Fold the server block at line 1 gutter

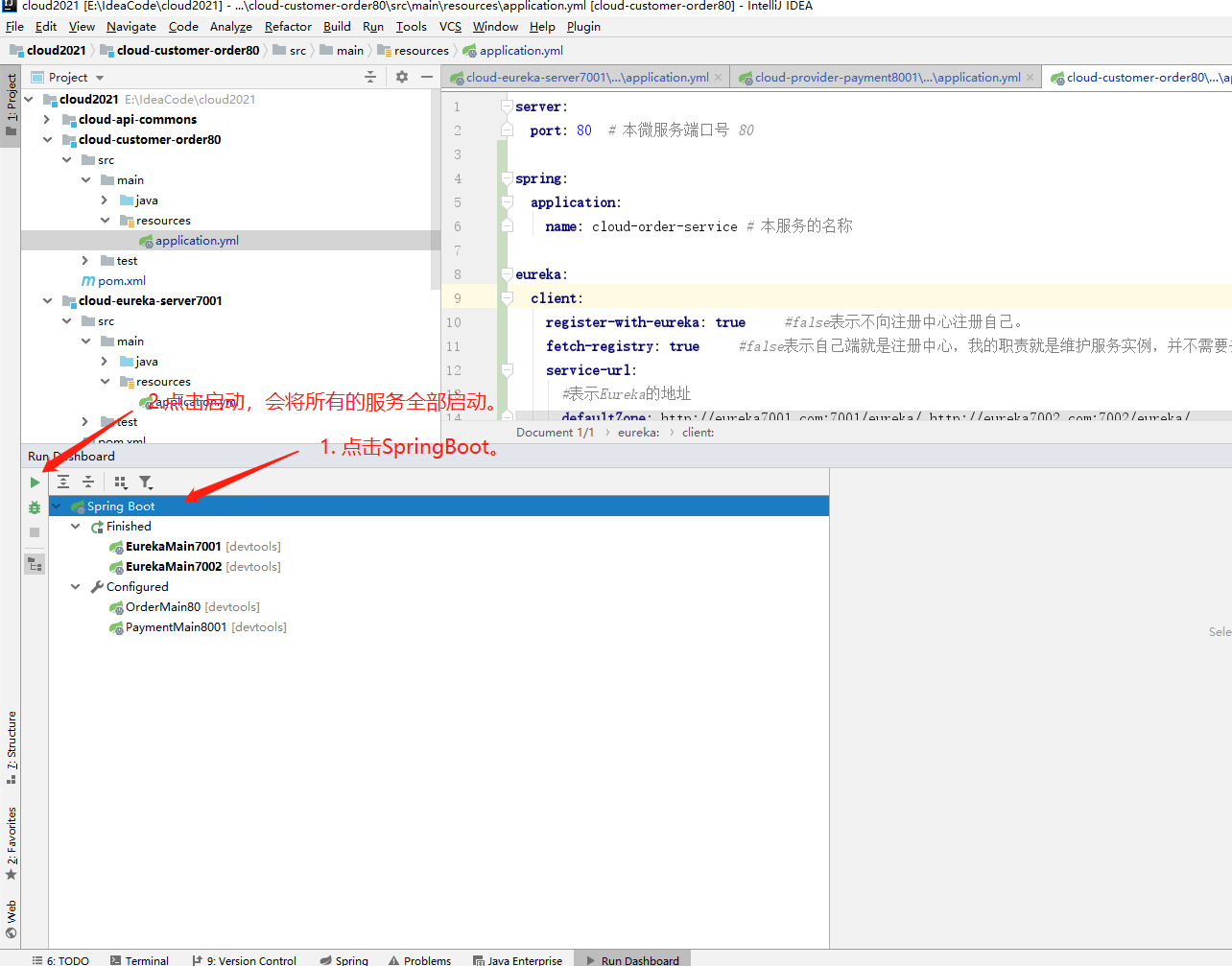point(507,106)
